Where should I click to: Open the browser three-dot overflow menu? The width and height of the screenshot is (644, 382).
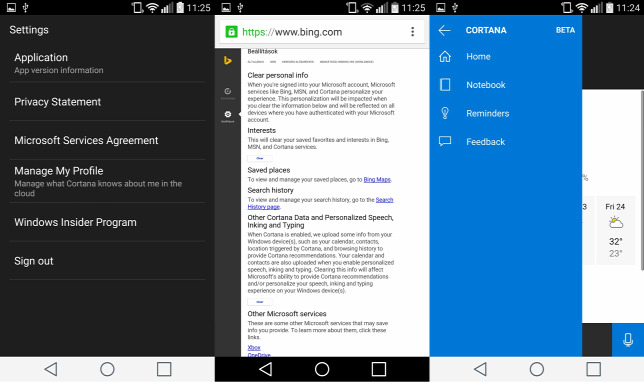412,32
